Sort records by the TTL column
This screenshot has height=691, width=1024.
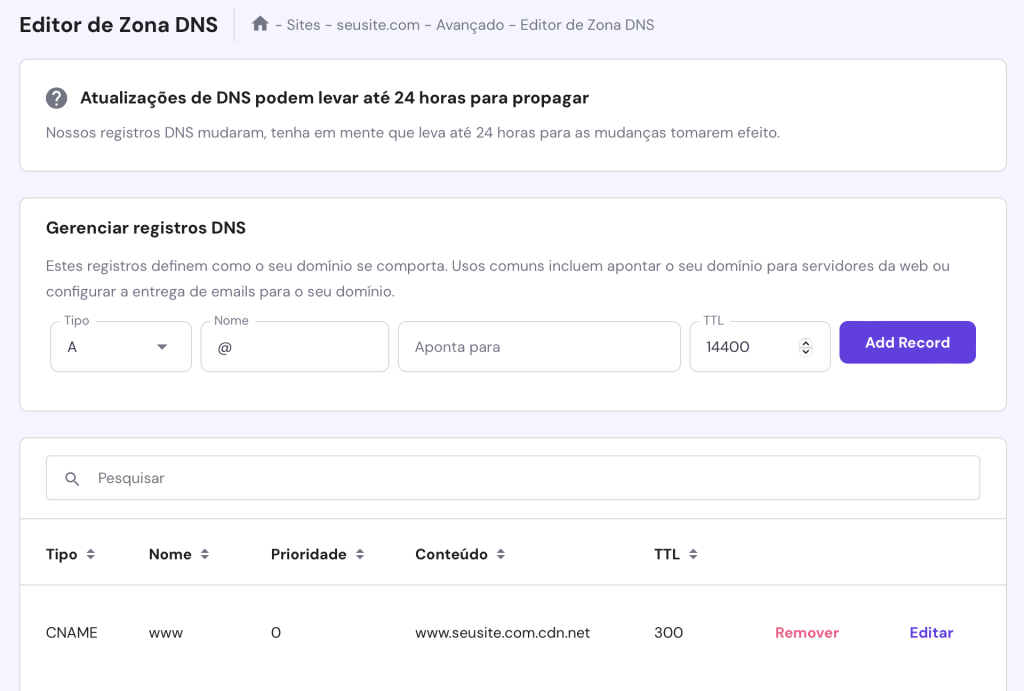coord(691,554)
